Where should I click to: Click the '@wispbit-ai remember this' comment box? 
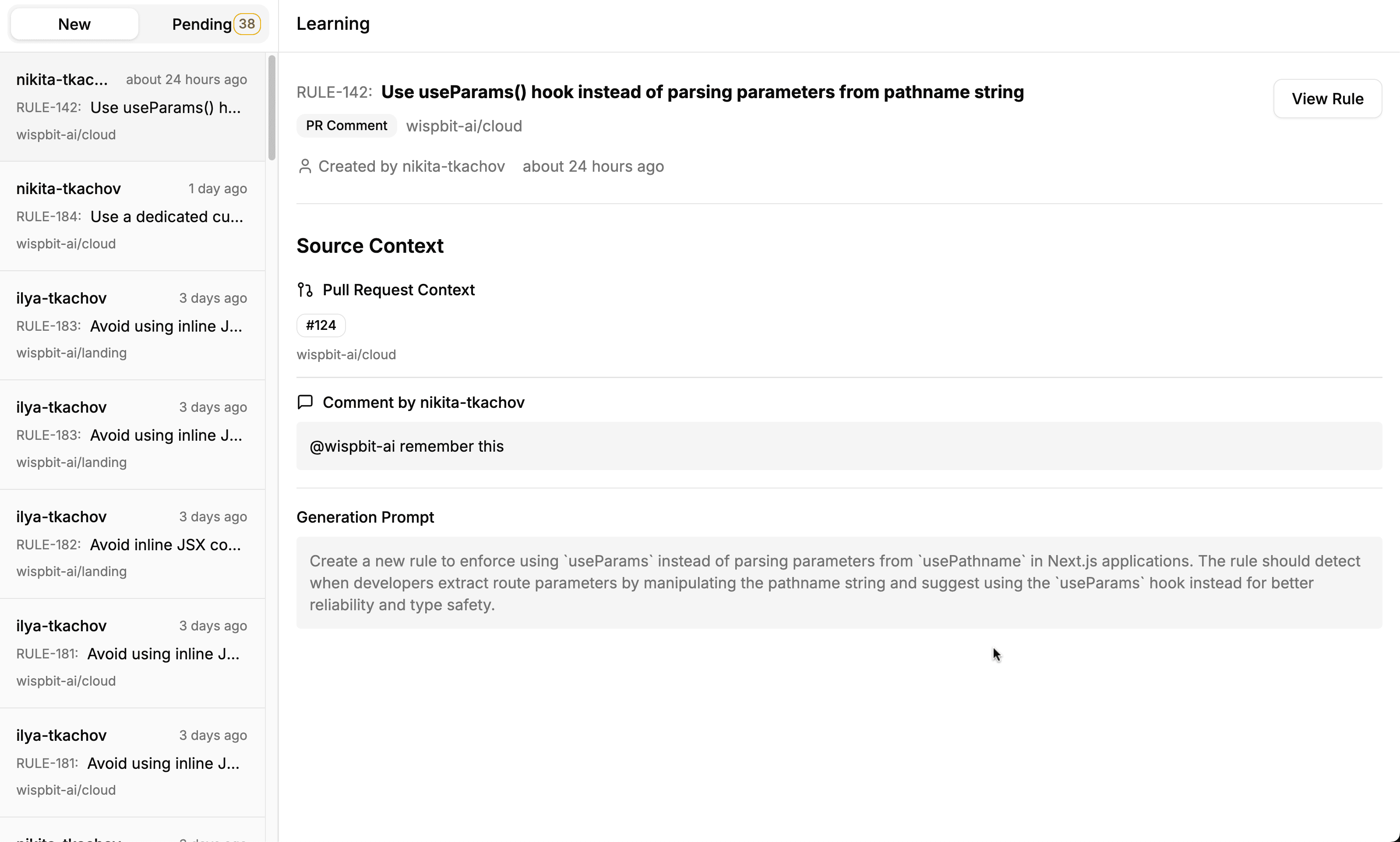click(x=839, y=446)
